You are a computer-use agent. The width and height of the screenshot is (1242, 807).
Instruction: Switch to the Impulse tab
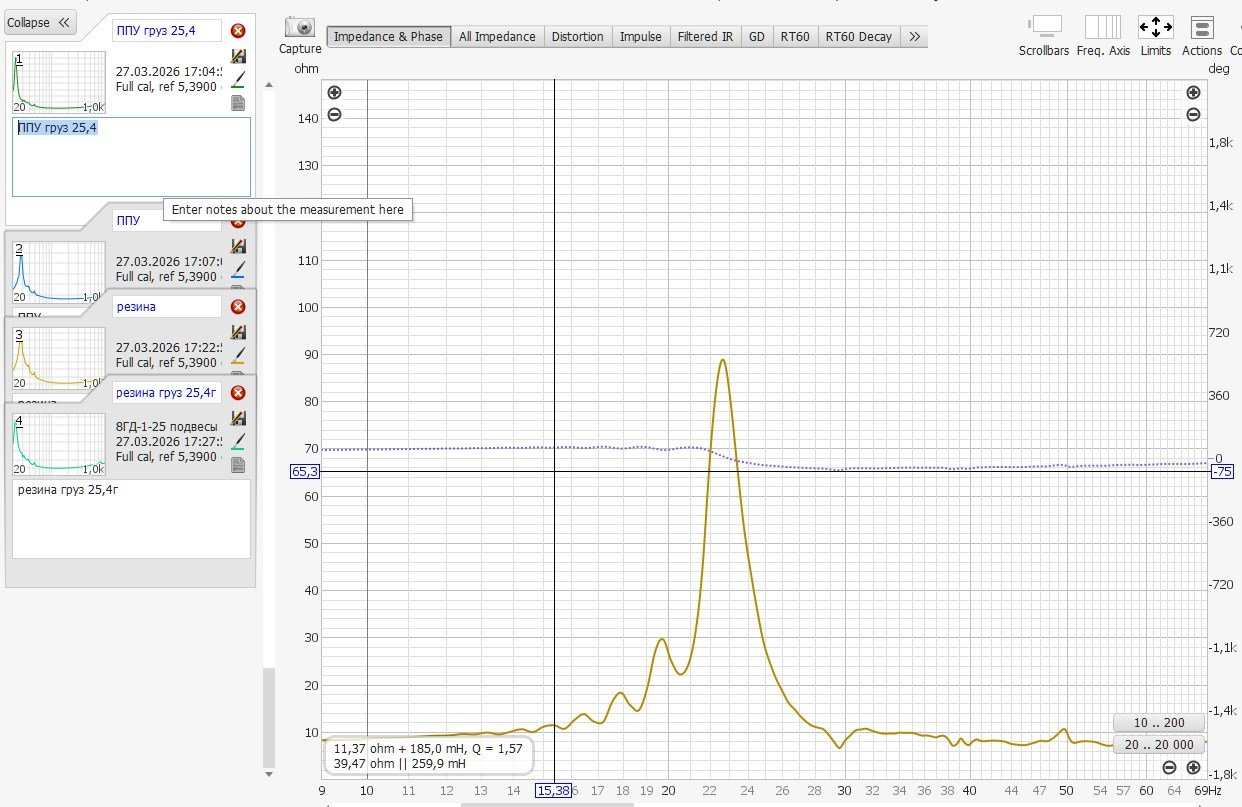[640, 37]
